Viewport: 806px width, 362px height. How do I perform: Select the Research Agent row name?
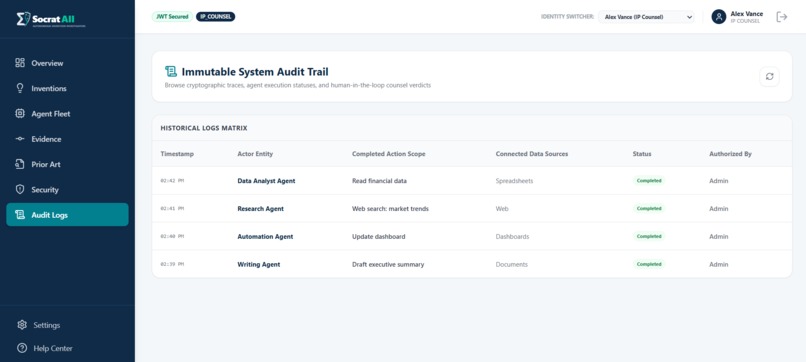click(261, 208)
